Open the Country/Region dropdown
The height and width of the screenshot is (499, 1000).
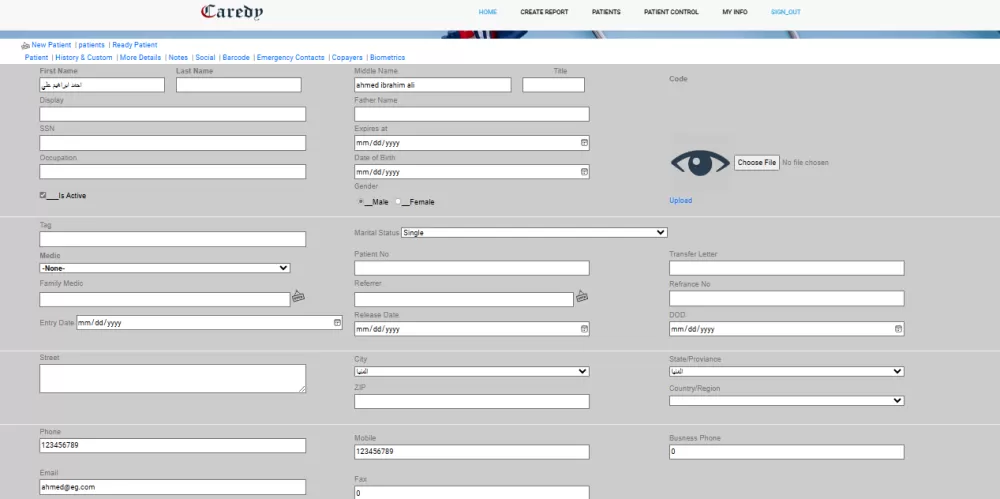click(786, 401)
